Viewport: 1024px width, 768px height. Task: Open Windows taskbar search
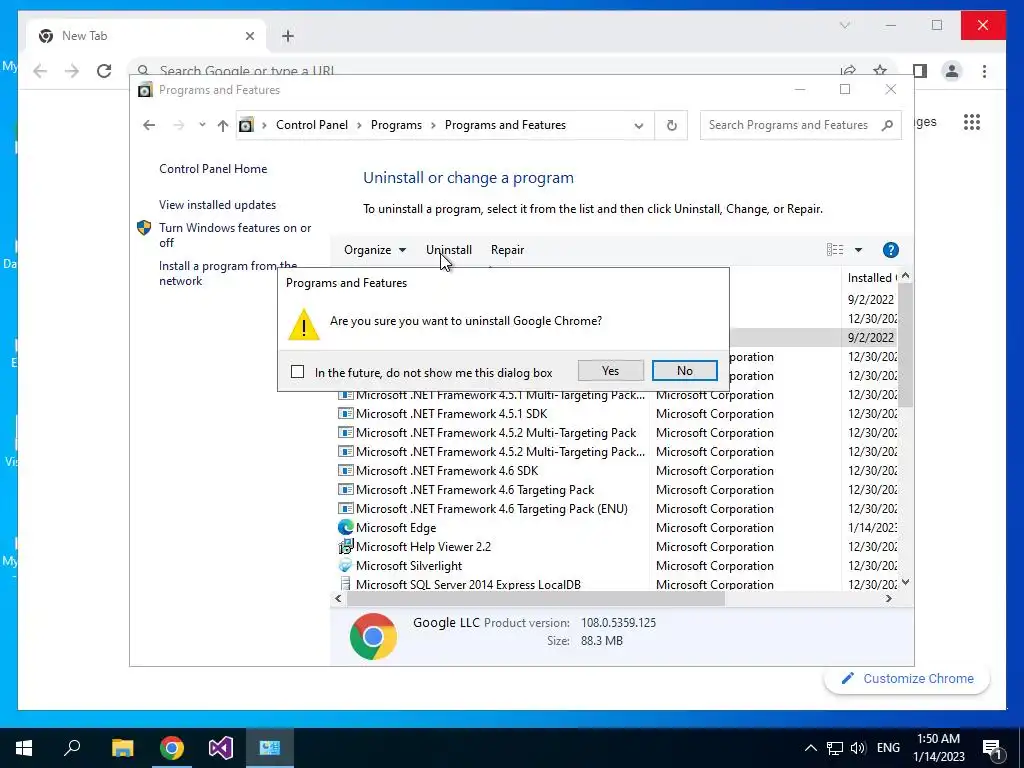pyautogui.click(x=72, y=748)
